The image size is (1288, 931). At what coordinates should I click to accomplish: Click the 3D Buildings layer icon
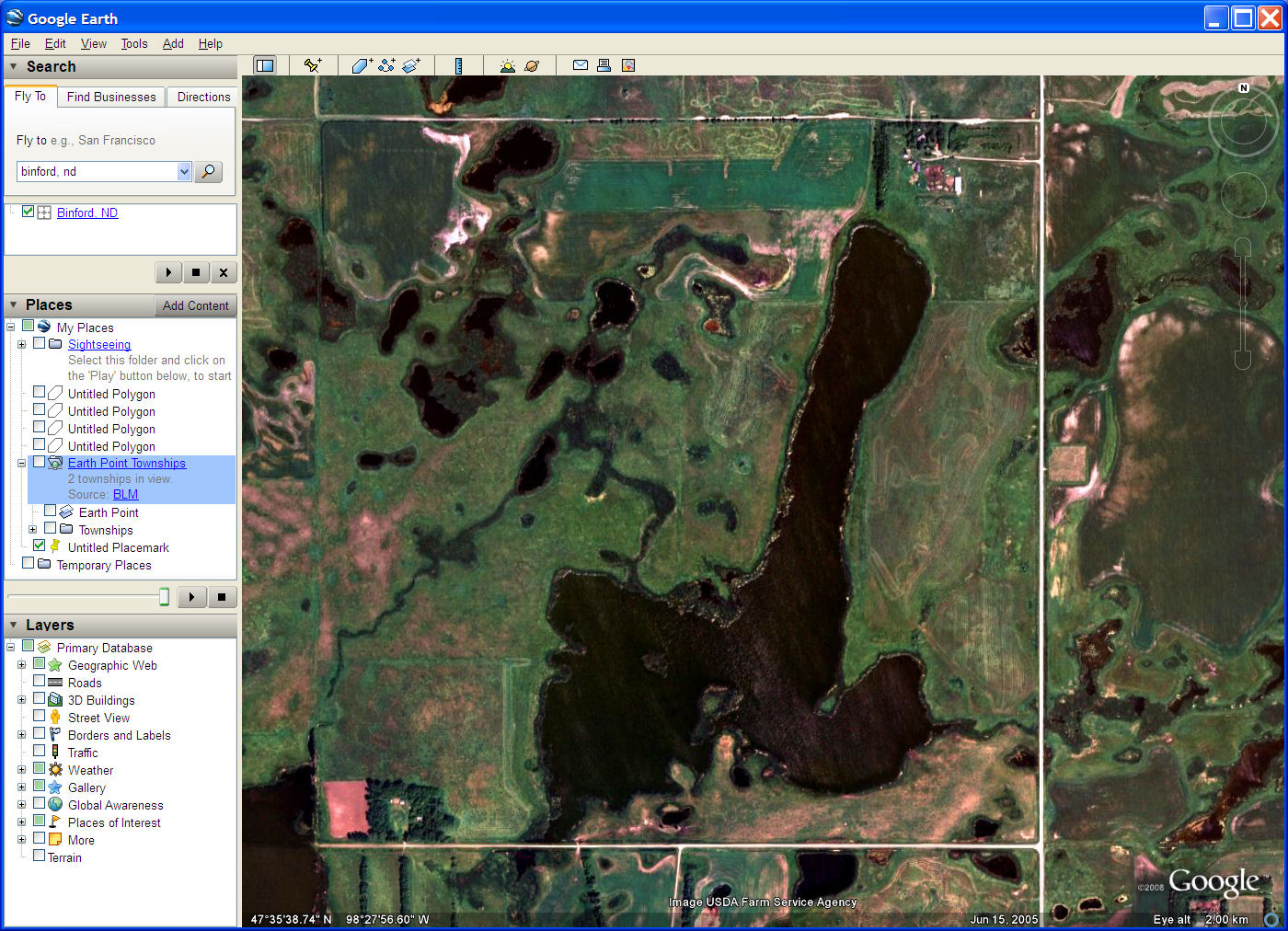(55, 700)
